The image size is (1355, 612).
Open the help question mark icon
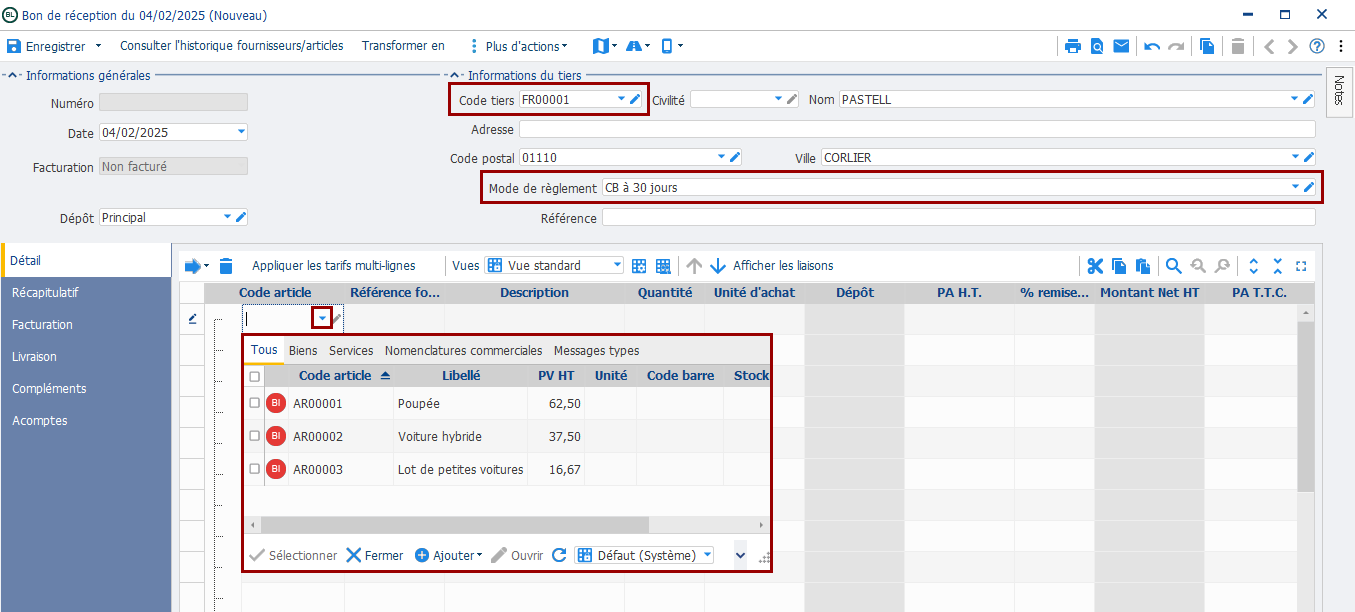1317,46
